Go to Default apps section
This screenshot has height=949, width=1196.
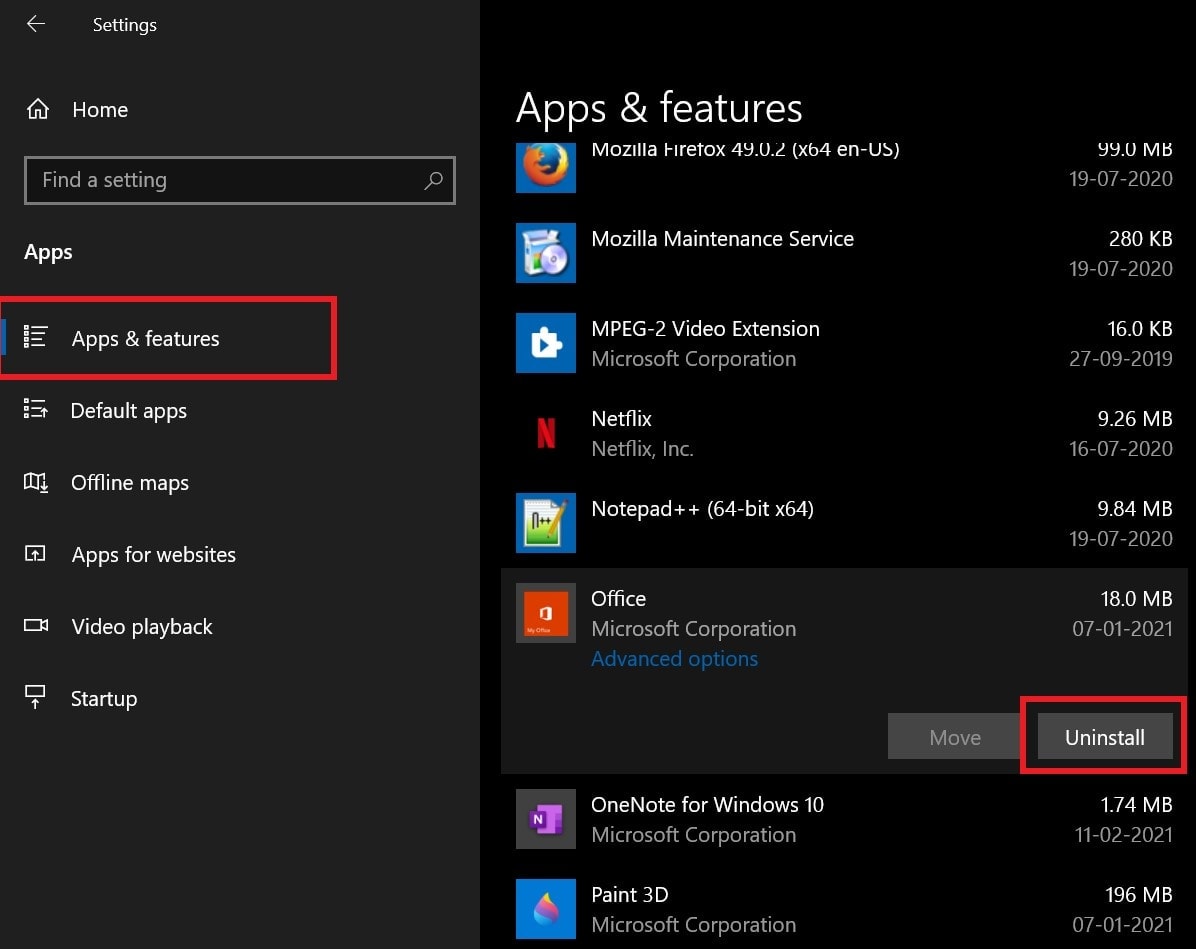coord(128,410)
